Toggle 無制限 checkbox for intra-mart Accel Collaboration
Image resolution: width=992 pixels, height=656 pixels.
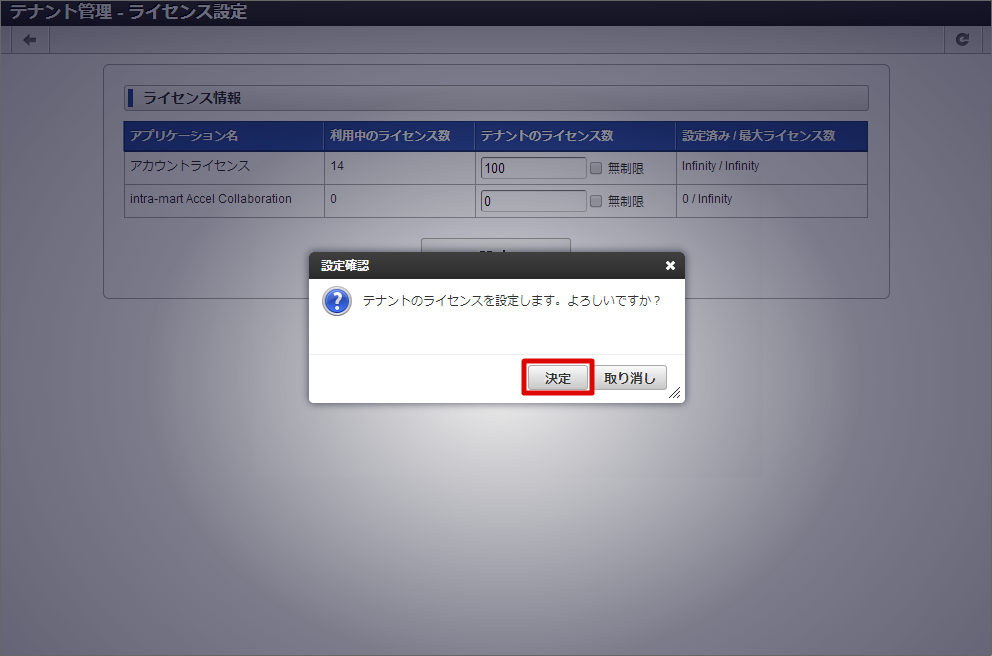[595, 201]
